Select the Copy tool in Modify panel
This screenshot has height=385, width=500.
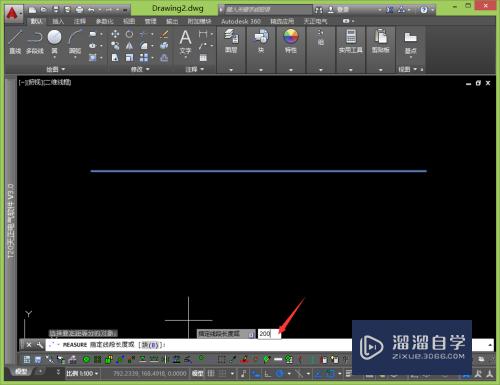pos(115,46)
